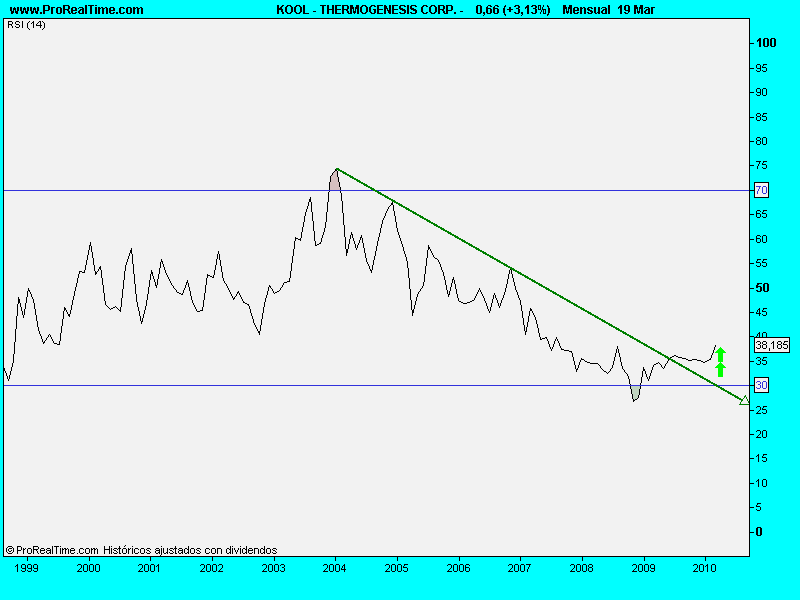The height and width of the screenshot is (600, 800).
Task: Click the current RSI value box 38,185
Action: [772, 345]
